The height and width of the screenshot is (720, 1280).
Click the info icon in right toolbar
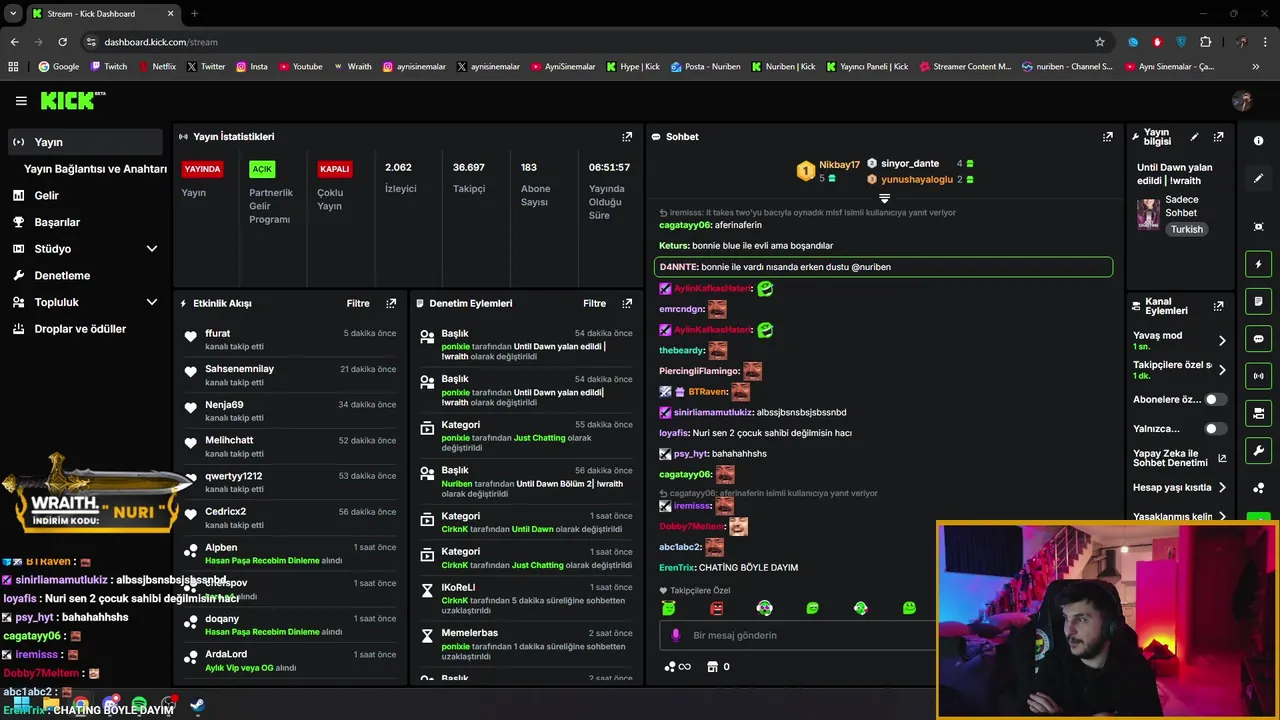coord(1258,141)
